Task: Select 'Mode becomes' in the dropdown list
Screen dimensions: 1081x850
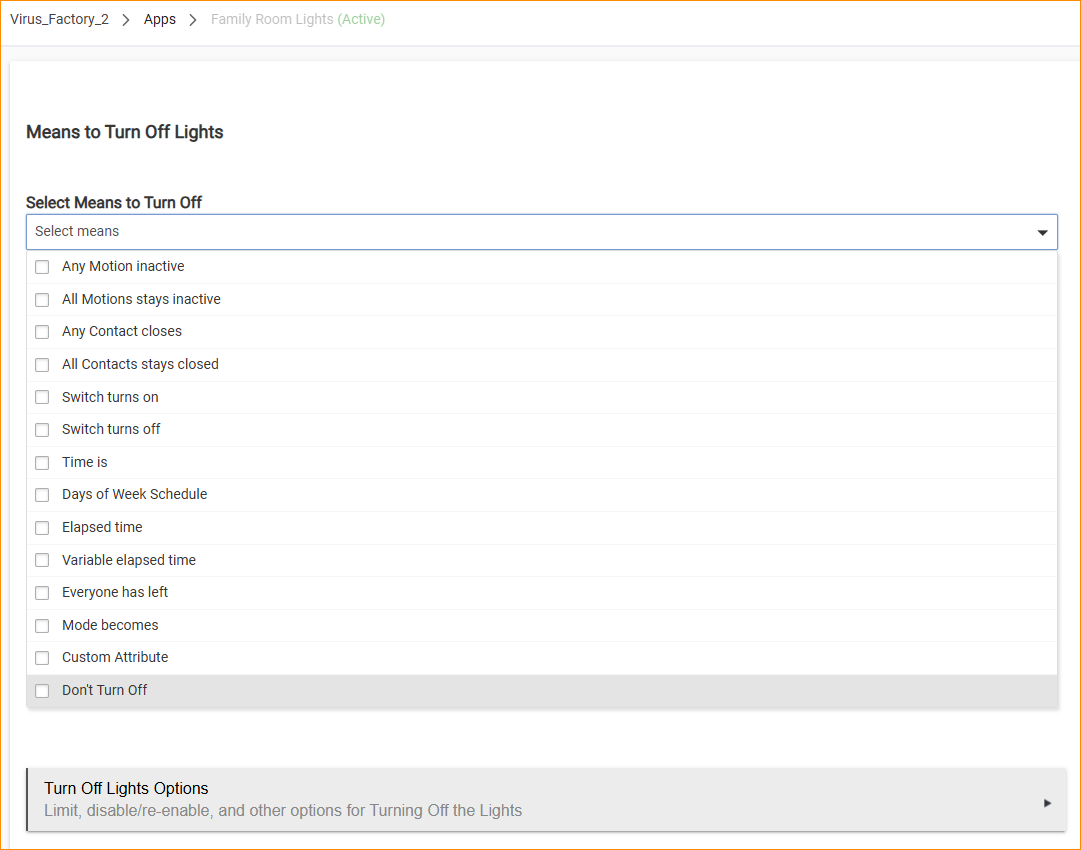Action: coord(110,625)
